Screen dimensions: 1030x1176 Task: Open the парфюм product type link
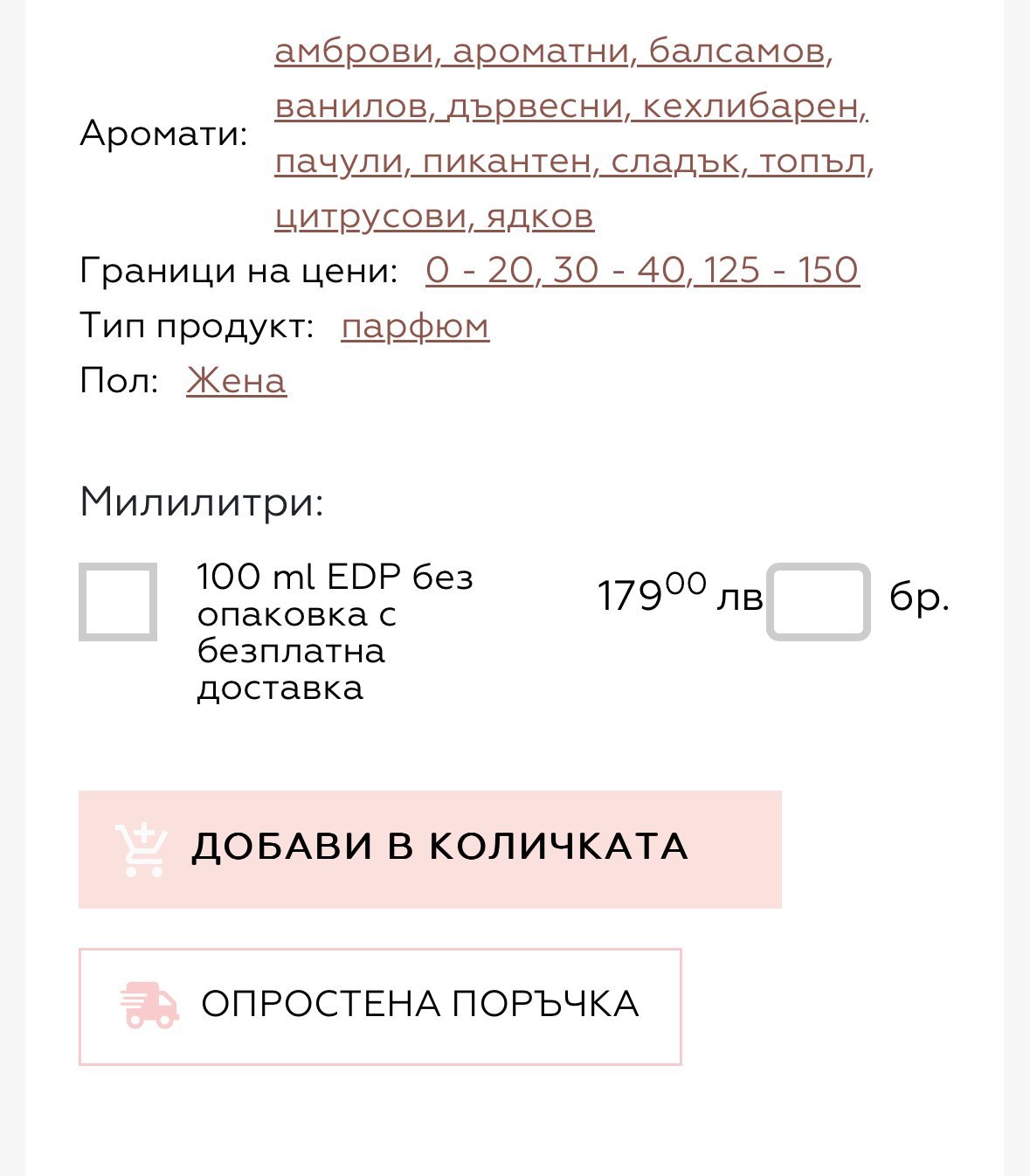point(415,326)
